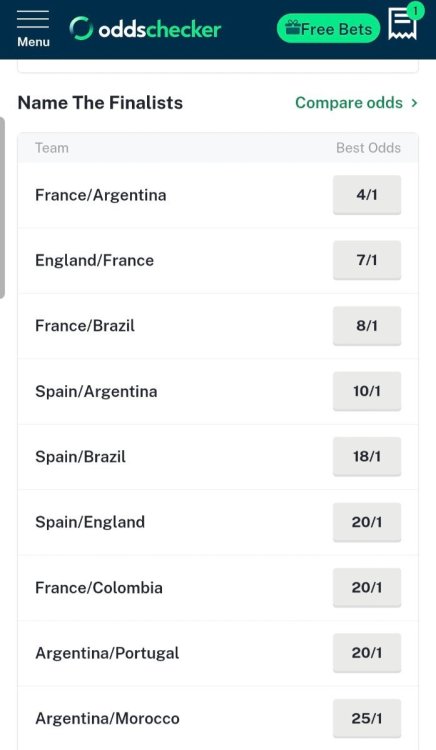Click the oddschecker logo
Image resolution: width=436 pixels, height=750 pixels.
(x=145, y=29)
